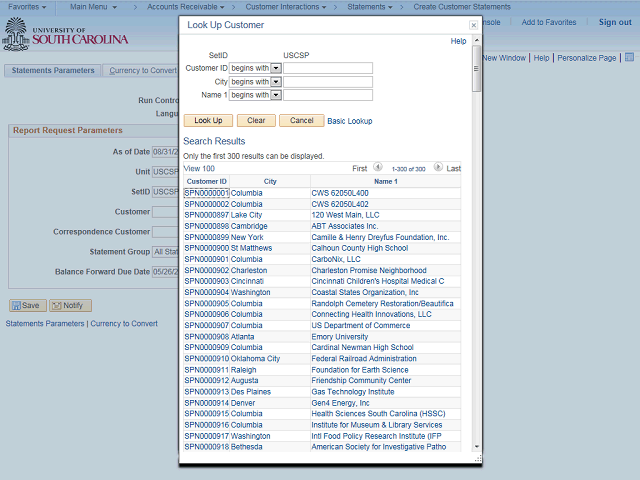640x480 pixels.
Task: Click the Customer ID search field
Action: coord(328,68)
